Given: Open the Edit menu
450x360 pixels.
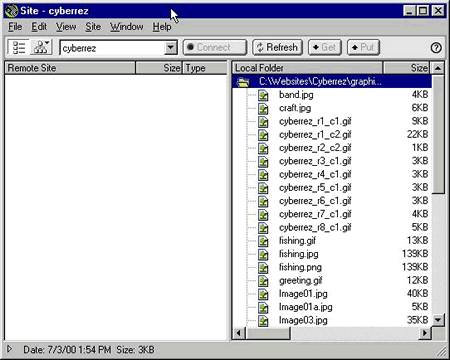Looking at the screenshot, I should (39, 27).
